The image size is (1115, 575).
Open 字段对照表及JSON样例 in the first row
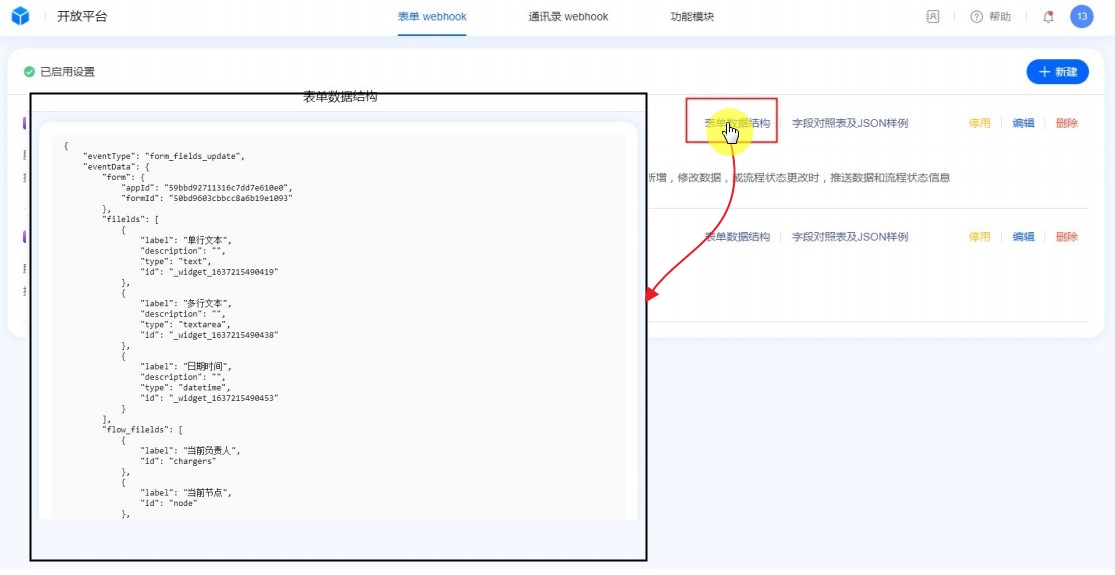pos(850,123)
